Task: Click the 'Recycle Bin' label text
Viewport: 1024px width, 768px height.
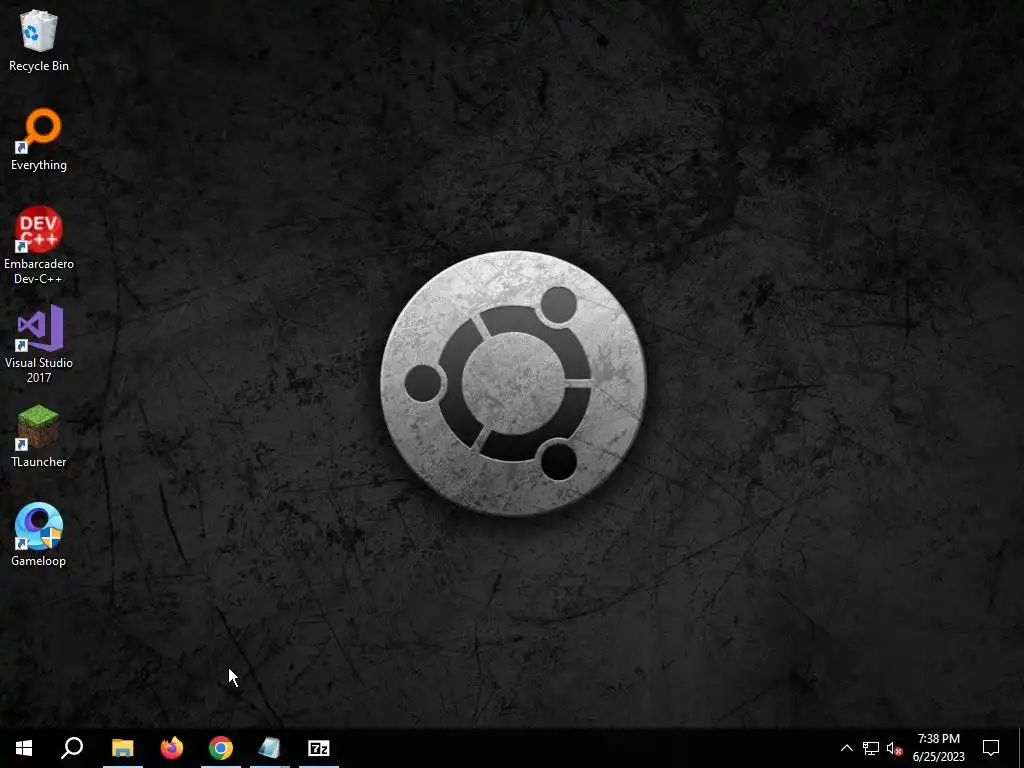Action: [x=39, y=66]
